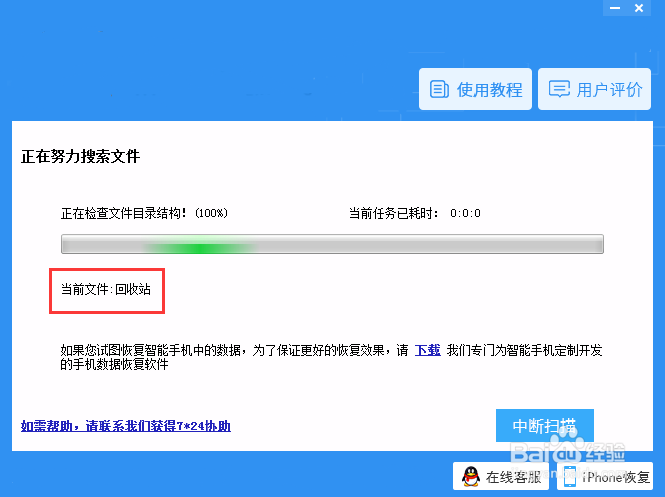Open the 使用教程 tutorial button
665x497 pixels.
tap(475, 89)
